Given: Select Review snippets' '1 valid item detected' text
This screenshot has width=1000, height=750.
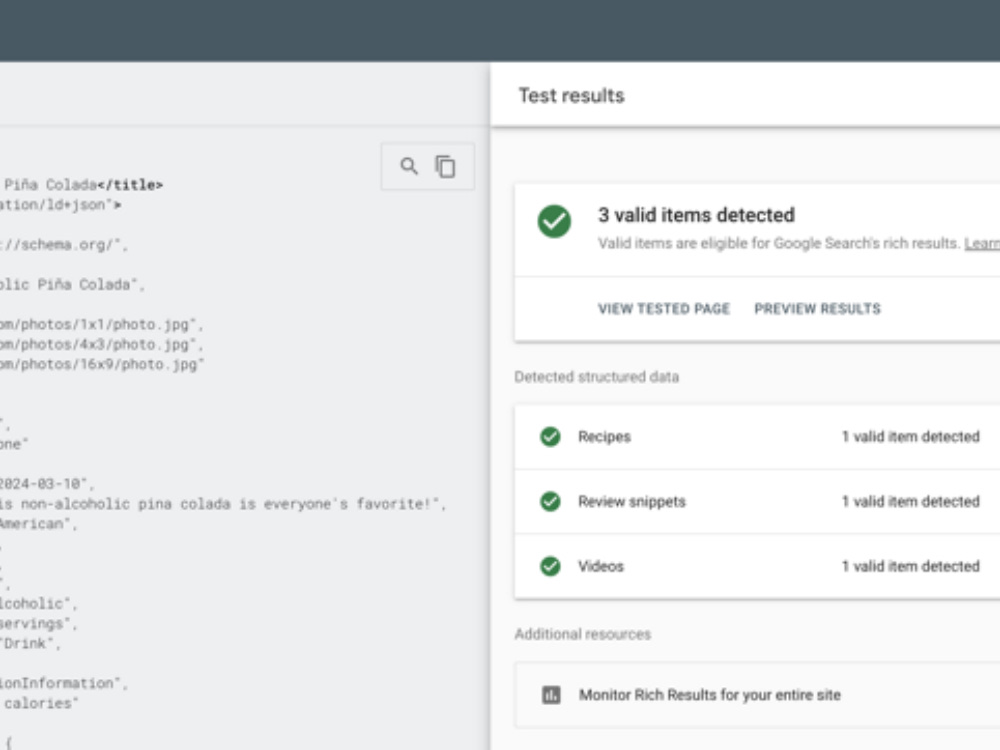Looking at the screenshot, I should click(910, 502).
